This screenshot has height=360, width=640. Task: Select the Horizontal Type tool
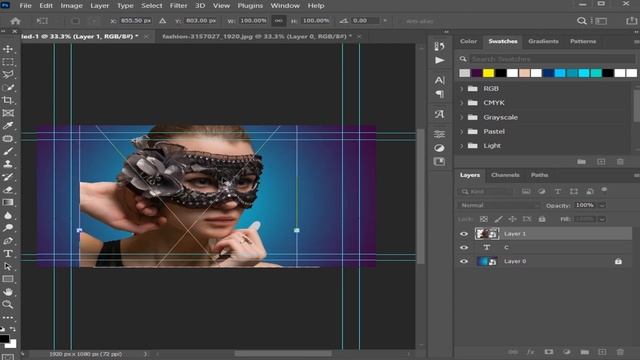[x=8, y=253]
